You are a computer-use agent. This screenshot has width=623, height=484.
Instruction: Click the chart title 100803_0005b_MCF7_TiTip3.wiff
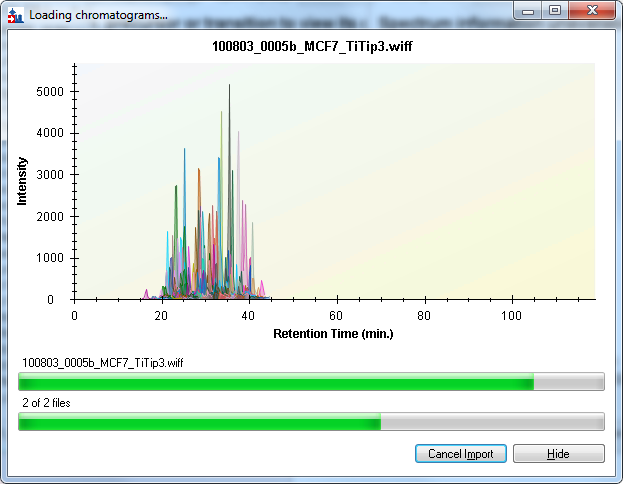point(335,46)
